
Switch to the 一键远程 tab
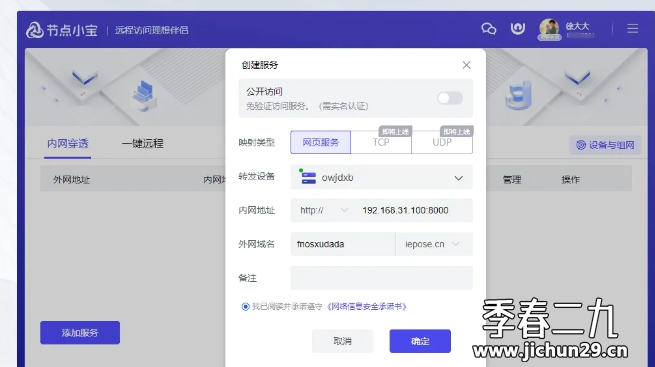(142, 144)
